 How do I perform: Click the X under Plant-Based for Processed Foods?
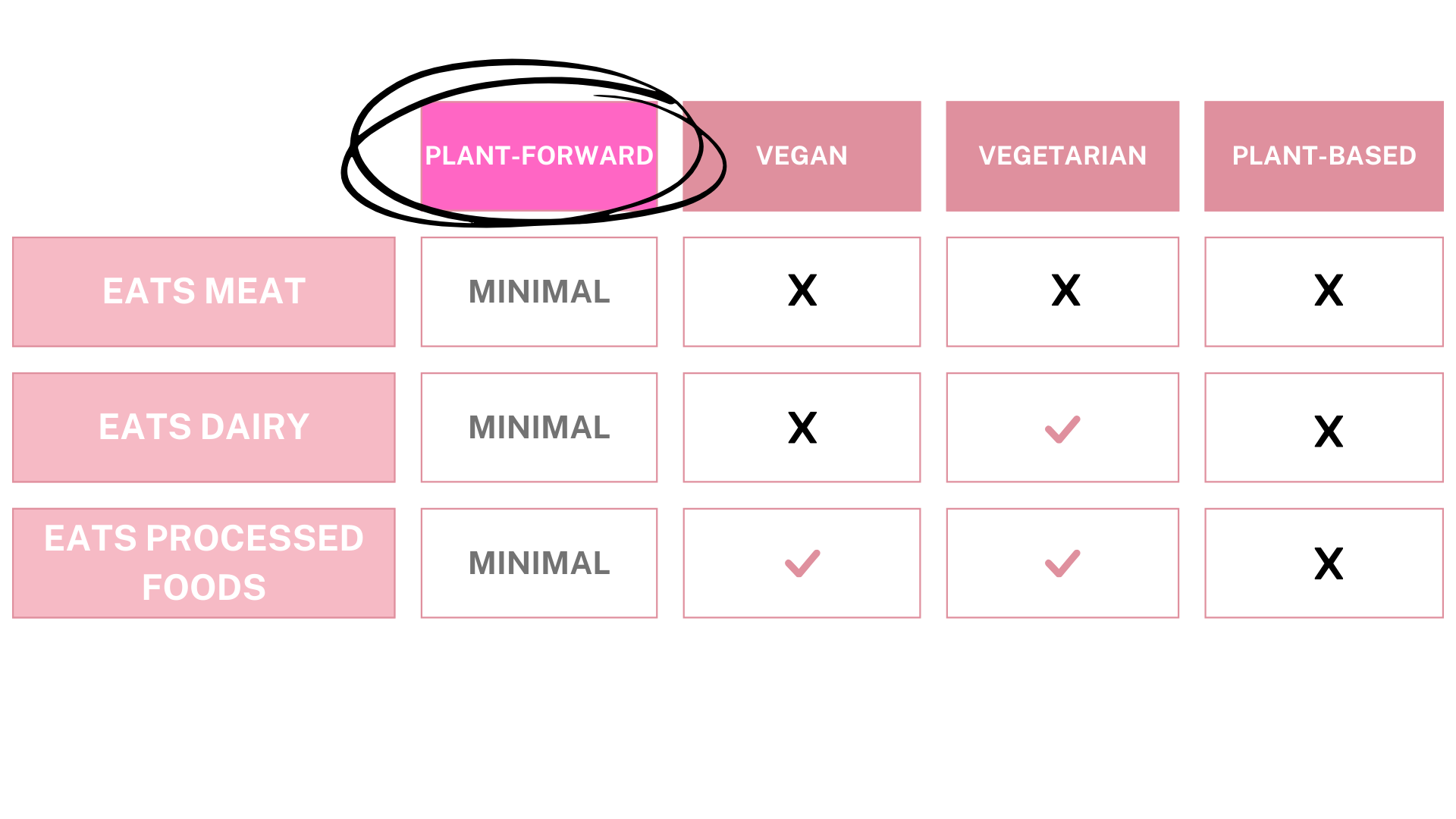(x=1329, y=564)
